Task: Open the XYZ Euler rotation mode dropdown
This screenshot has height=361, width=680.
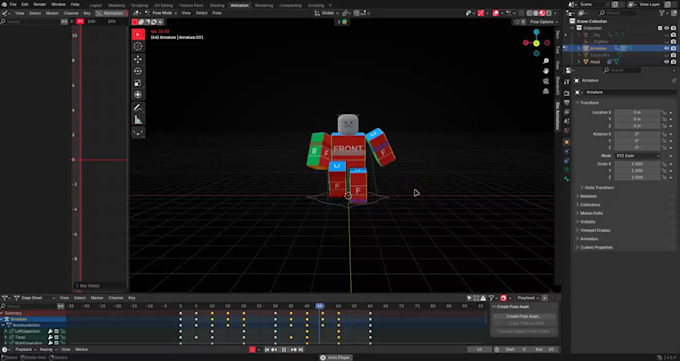Action: (x=637, y=156)
